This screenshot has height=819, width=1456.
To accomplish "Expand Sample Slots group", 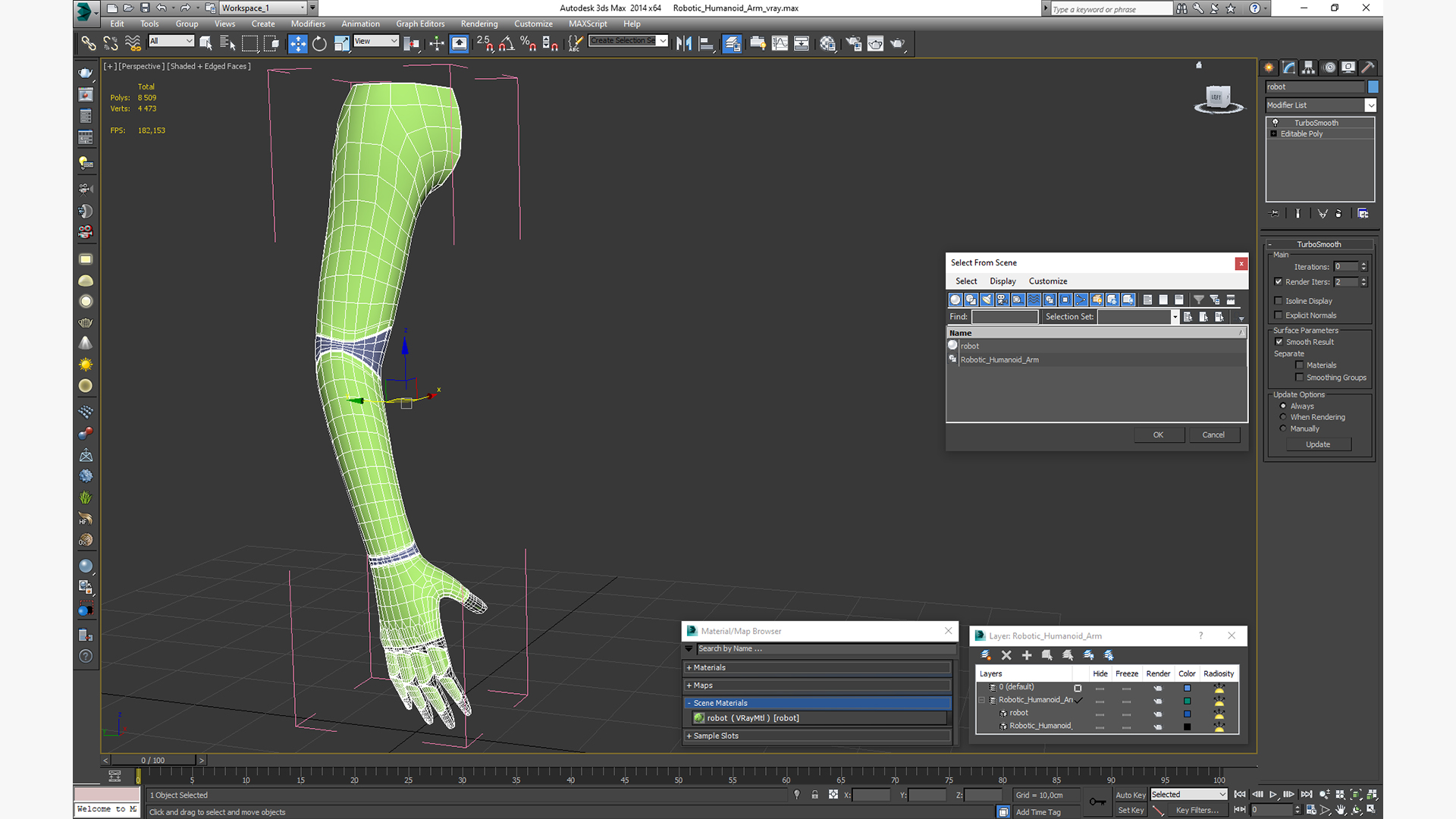I will [x=817, y=736].
